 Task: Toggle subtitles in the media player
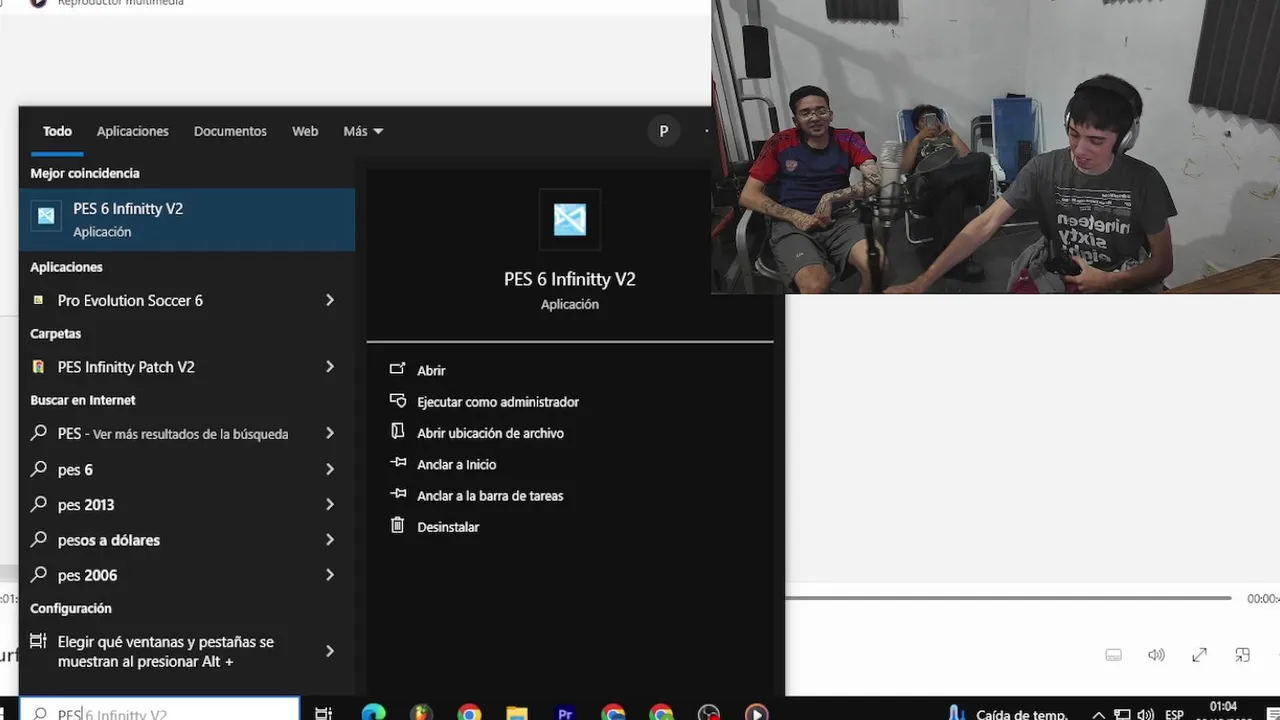(x=1113, y=655)
